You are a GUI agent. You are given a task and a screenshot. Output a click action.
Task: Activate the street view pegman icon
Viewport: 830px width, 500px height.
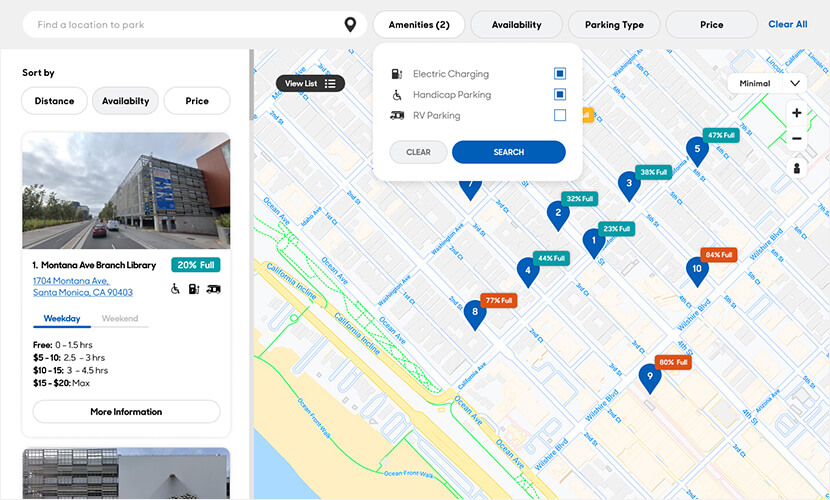[x=796, y=168]
